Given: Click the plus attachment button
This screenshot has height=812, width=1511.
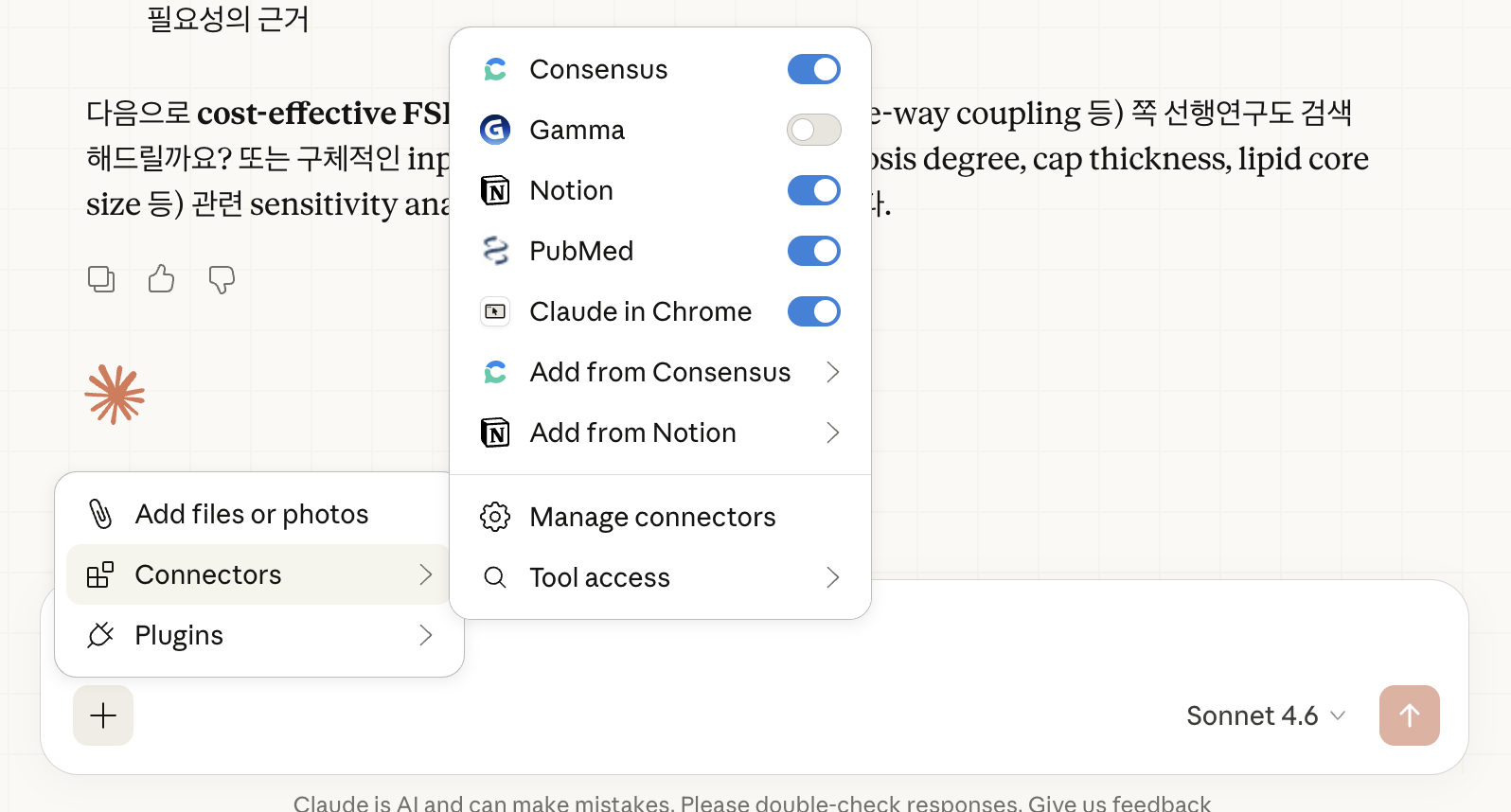Looking at the screenshot, I should 103,715.
